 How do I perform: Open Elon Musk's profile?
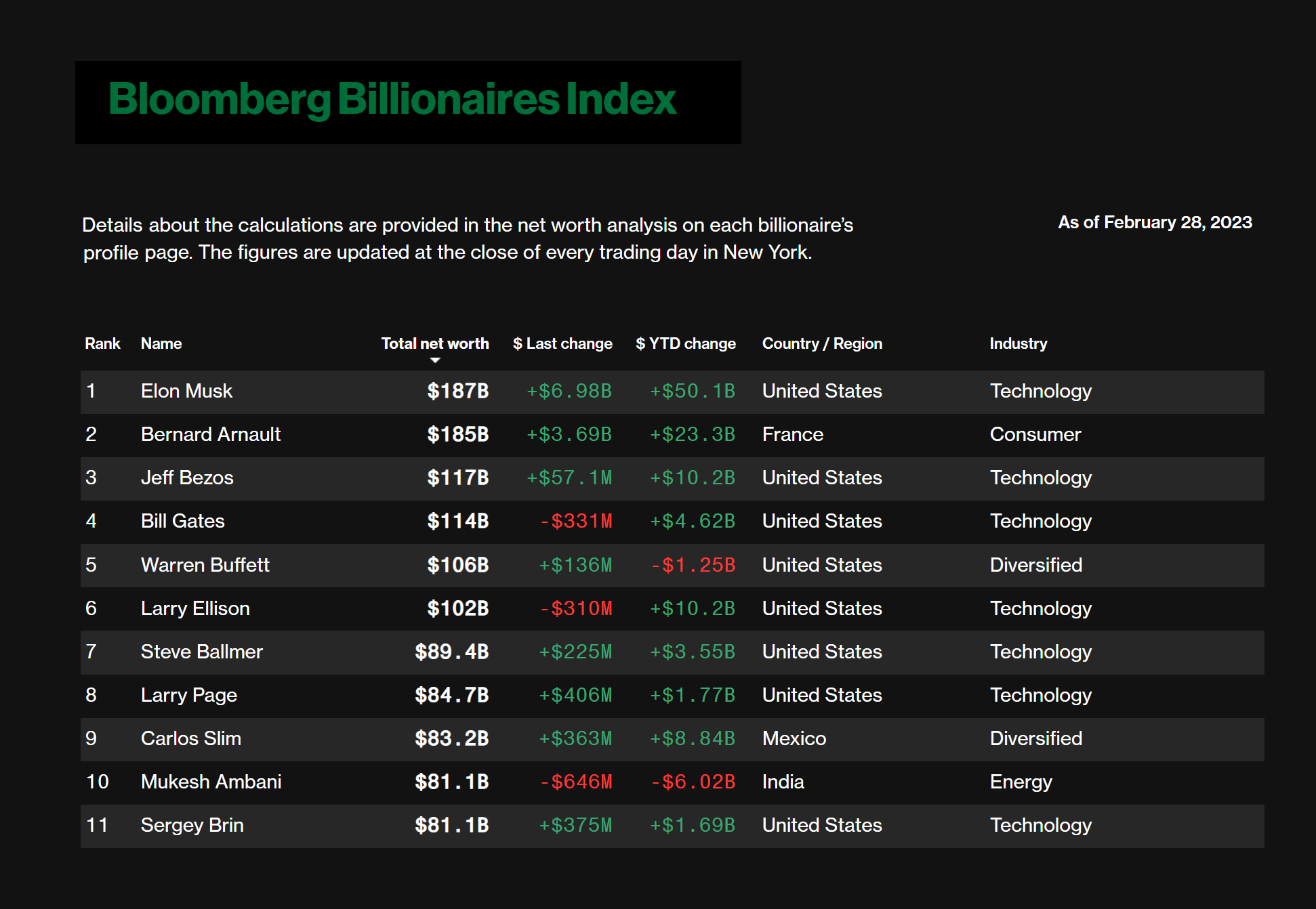click(x=186, y=391)
